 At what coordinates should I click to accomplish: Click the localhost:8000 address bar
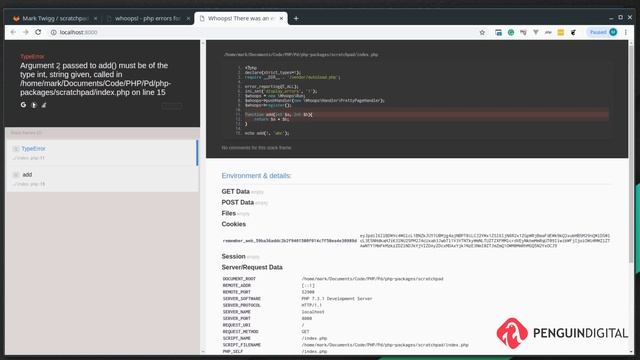(261, 32)
